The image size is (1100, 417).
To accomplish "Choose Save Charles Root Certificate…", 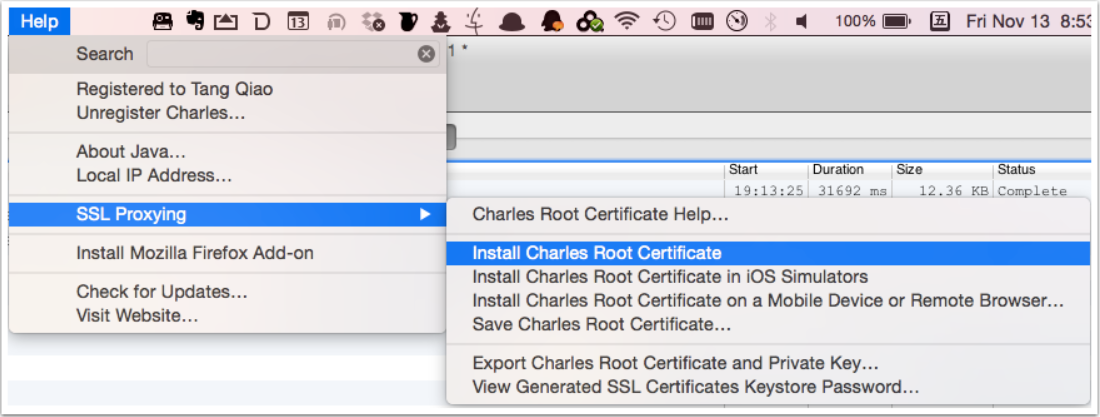I will coord(602,324).
